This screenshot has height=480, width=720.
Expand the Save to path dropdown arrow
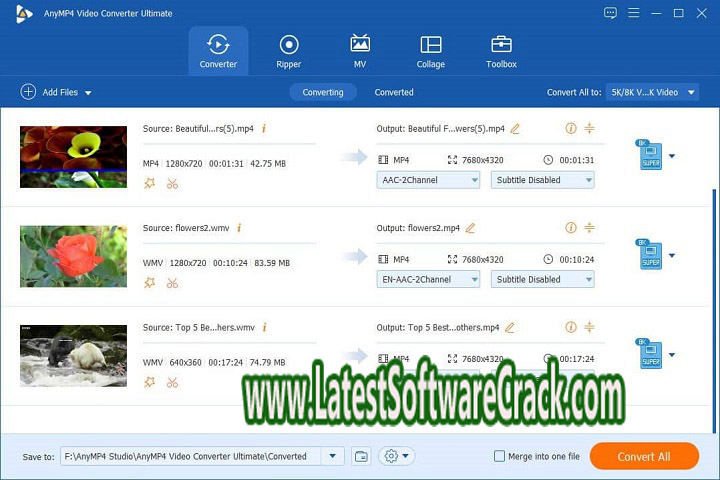tap(333, 456)
